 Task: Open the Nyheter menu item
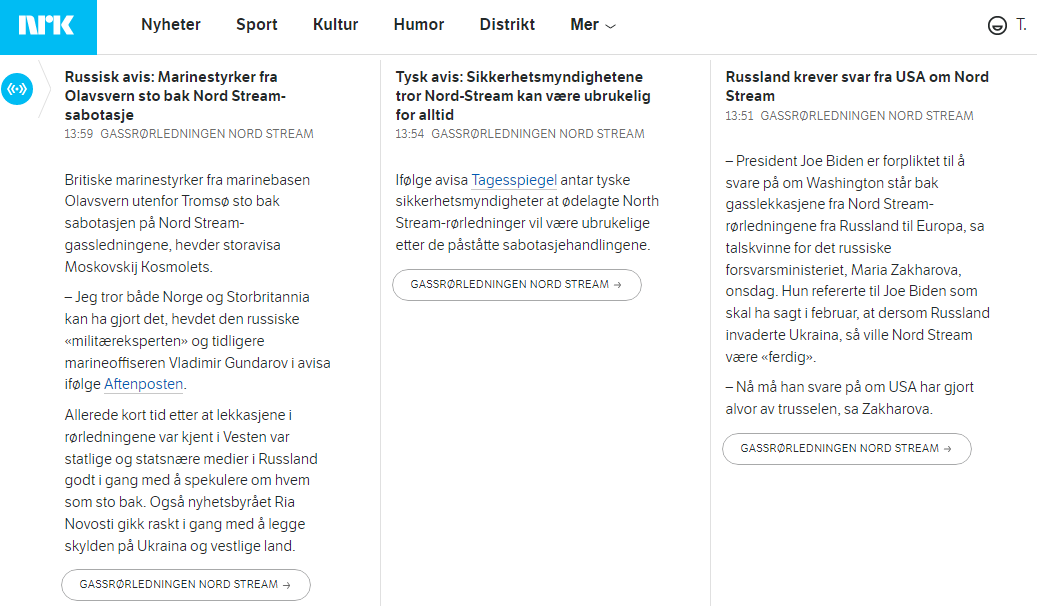point(171,25)
